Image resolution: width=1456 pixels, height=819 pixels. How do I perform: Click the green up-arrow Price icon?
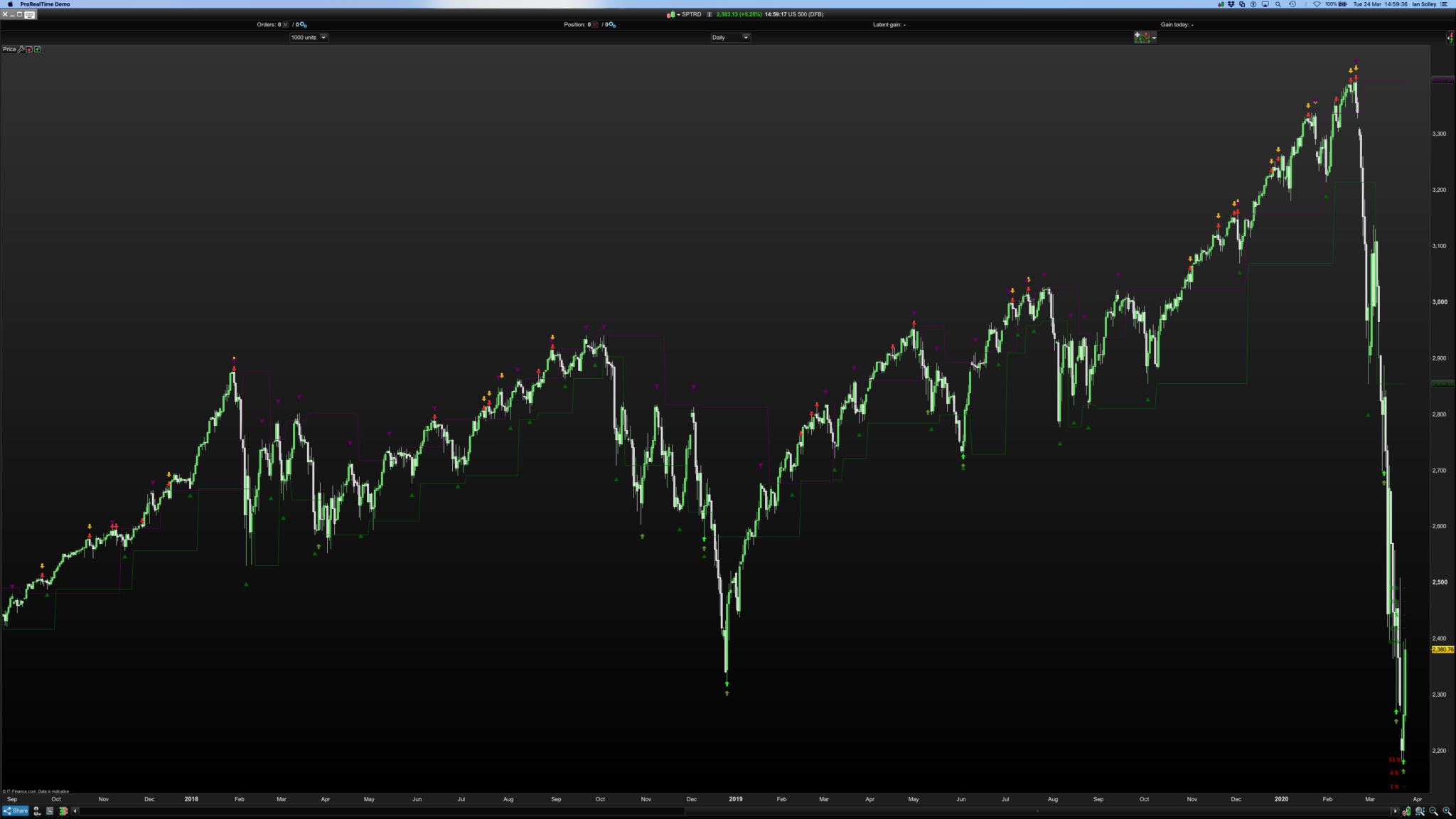click(x=38, y=49)
